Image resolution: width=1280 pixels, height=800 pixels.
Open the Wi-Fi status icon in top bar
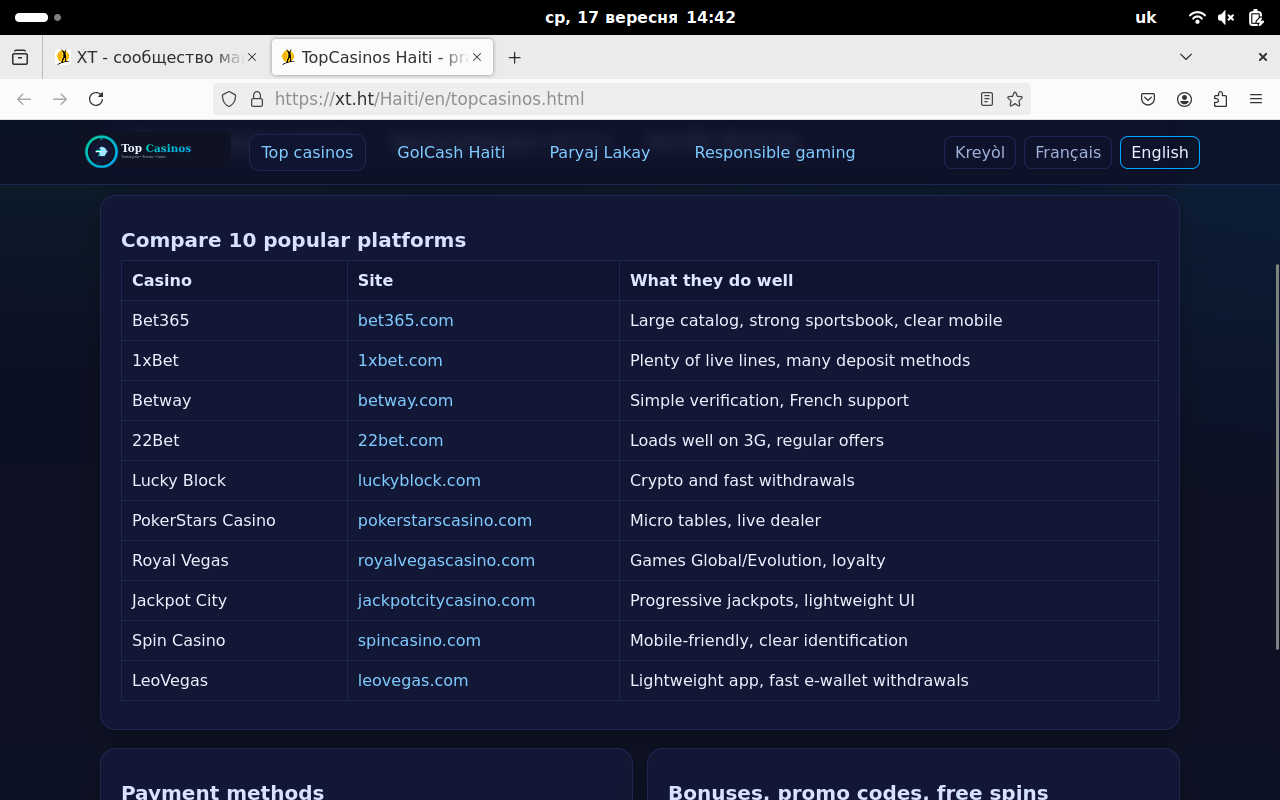[1197, 17]
